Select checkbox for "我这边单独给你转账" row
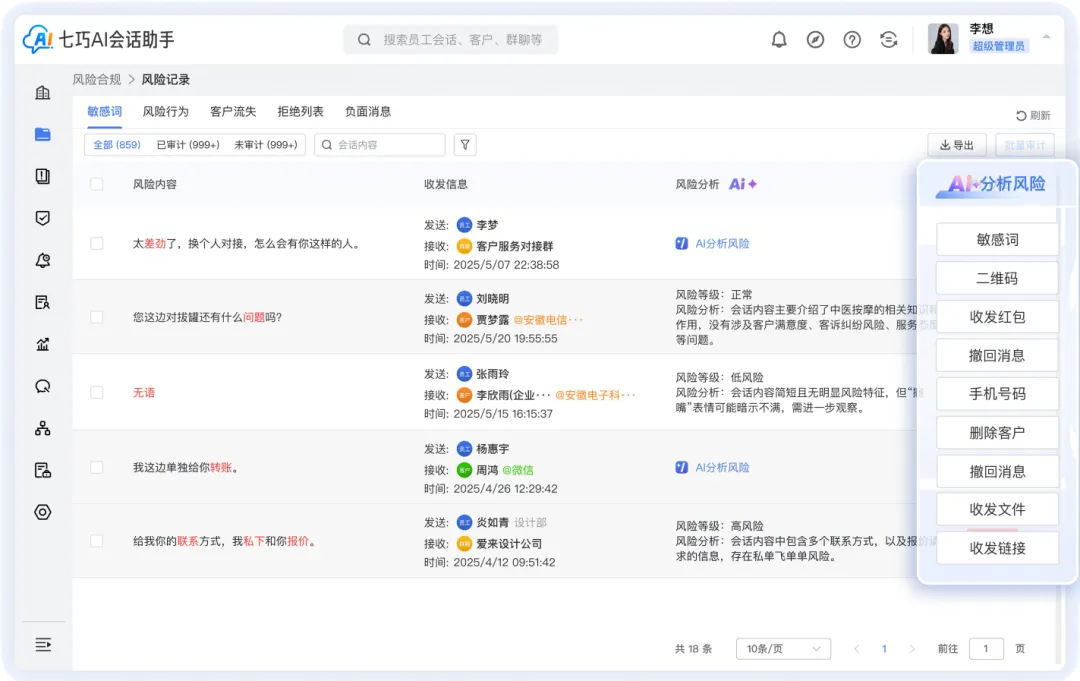The width and height of the screenshot is (1080, 681). [97, 467]
